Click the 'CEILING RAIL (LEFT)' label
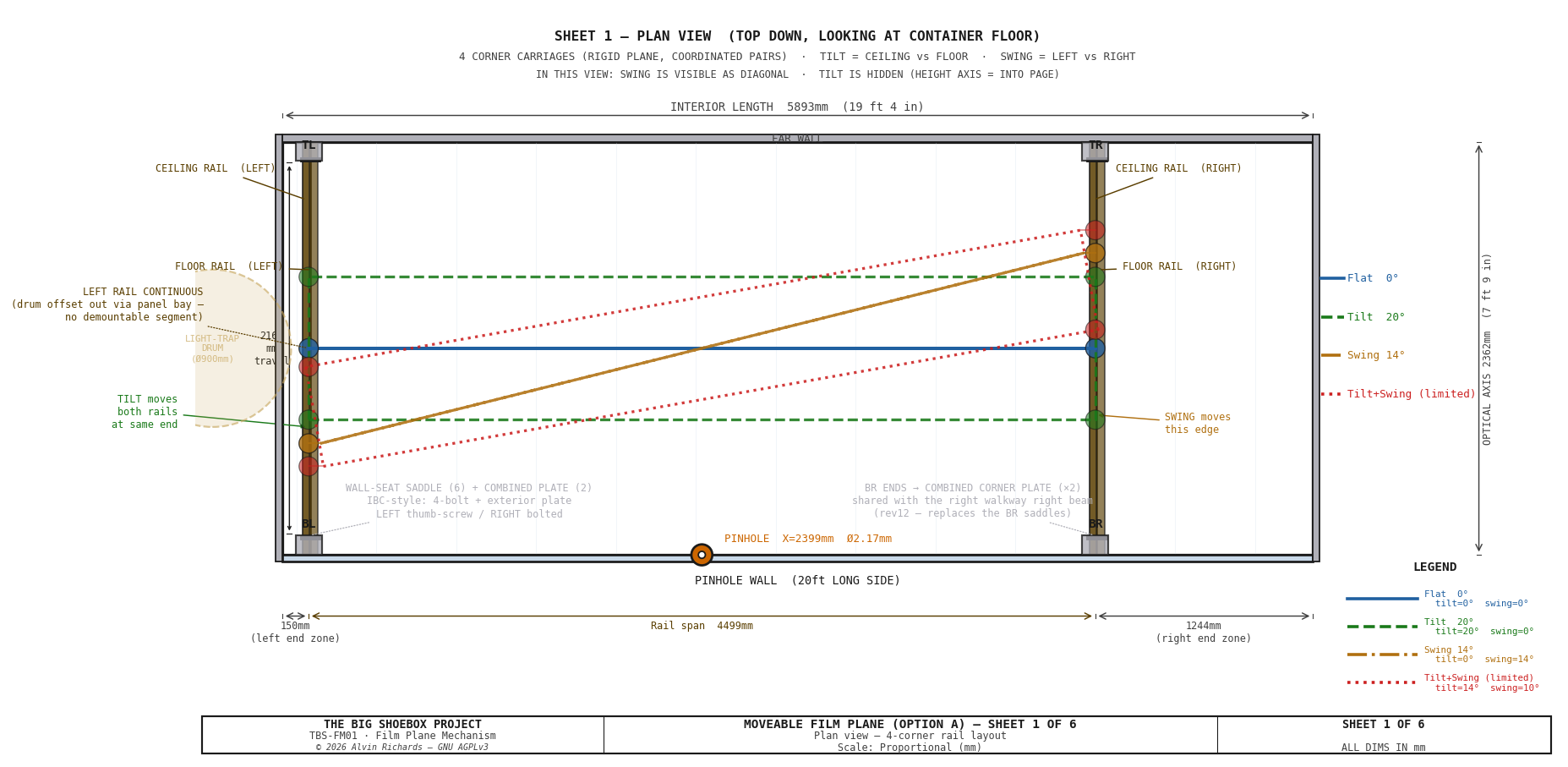Screen dimensions: 1568x767 (x=216, y=169)
